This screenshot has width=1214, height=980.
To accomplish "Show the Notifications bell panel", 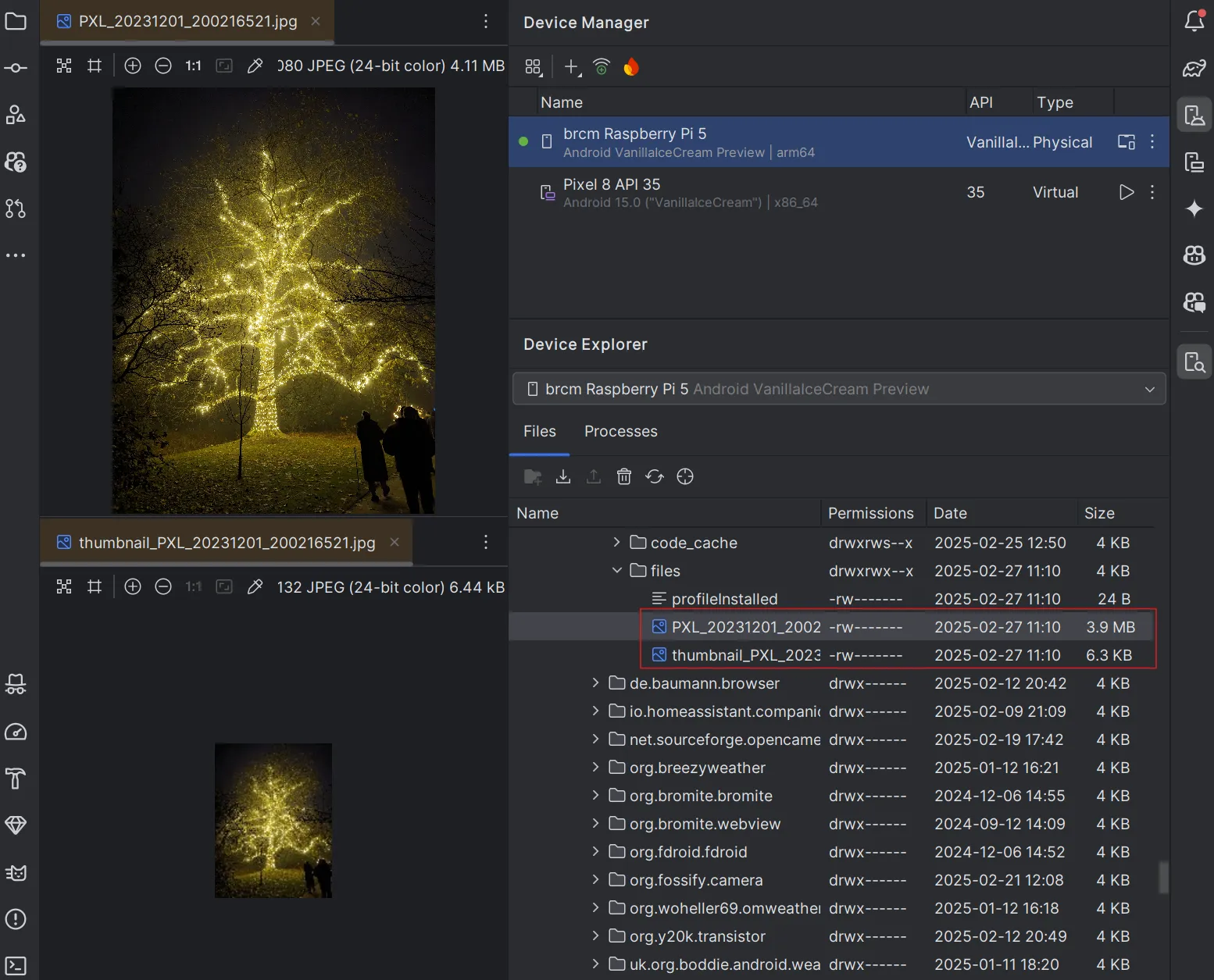I will click(1194, 21).
